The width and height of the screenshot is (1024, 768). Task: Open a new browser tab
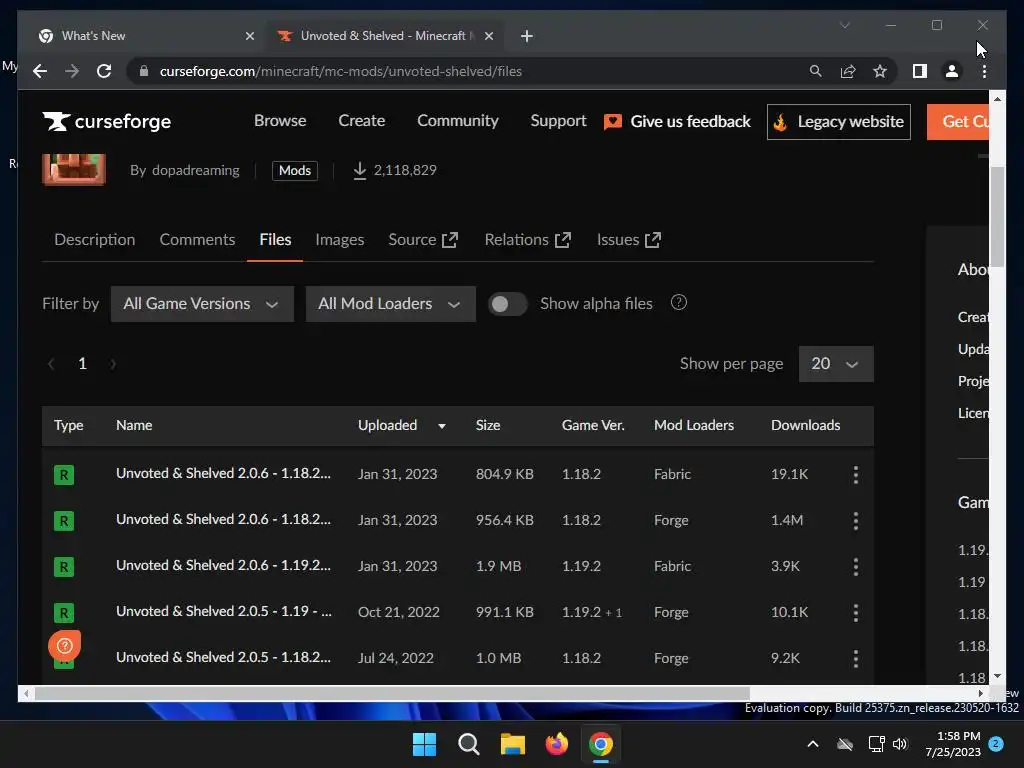(527, 36)
